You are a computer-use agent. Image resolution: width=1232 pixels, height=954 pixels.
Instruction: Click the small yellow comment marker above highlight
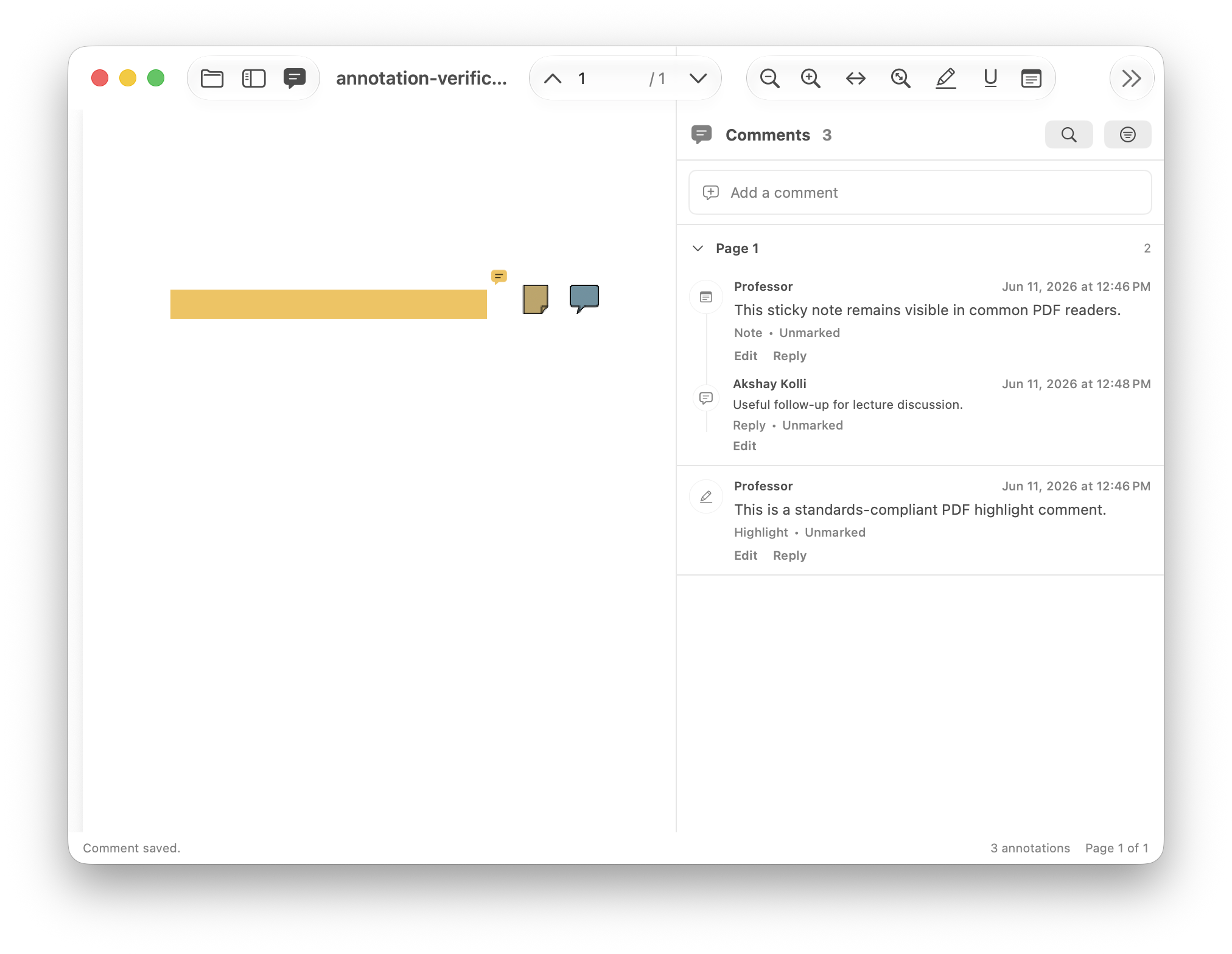click(499, 277)
